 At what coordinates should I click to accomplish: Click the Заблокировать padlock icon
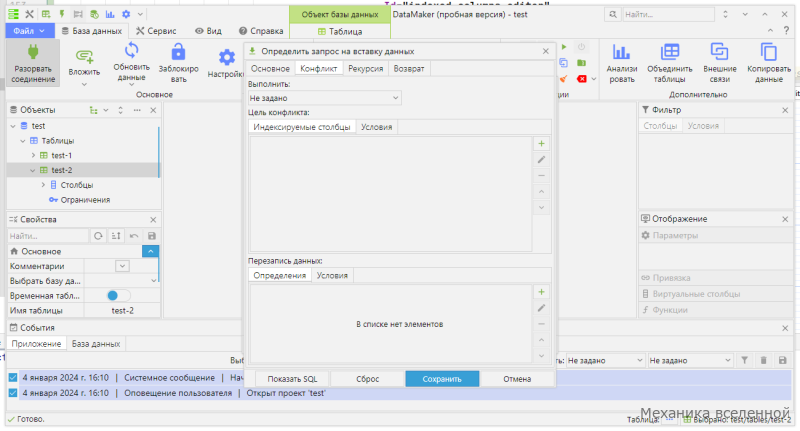tap(178, 52)
